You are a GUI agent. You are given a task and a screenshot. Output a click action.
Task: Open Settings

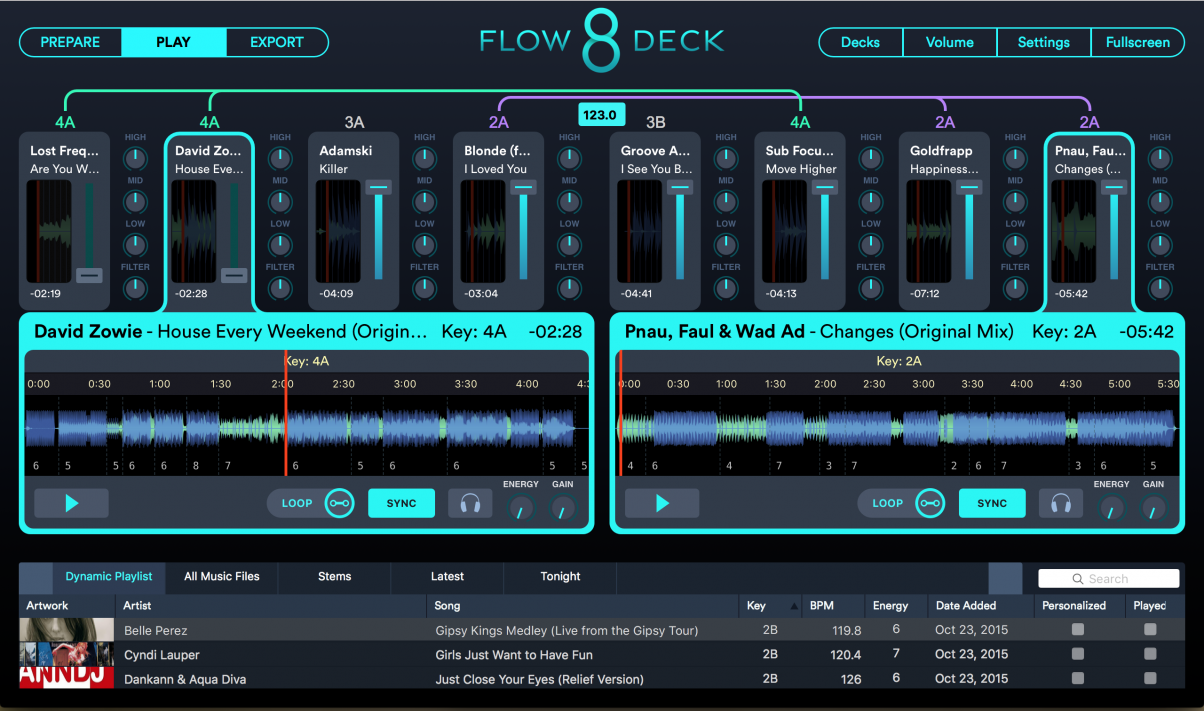click(1044, 42)
